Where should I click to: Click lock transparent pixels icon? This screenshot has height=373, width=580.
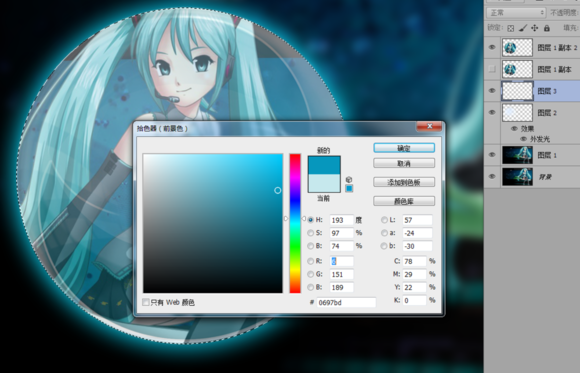tap(510, 28)
